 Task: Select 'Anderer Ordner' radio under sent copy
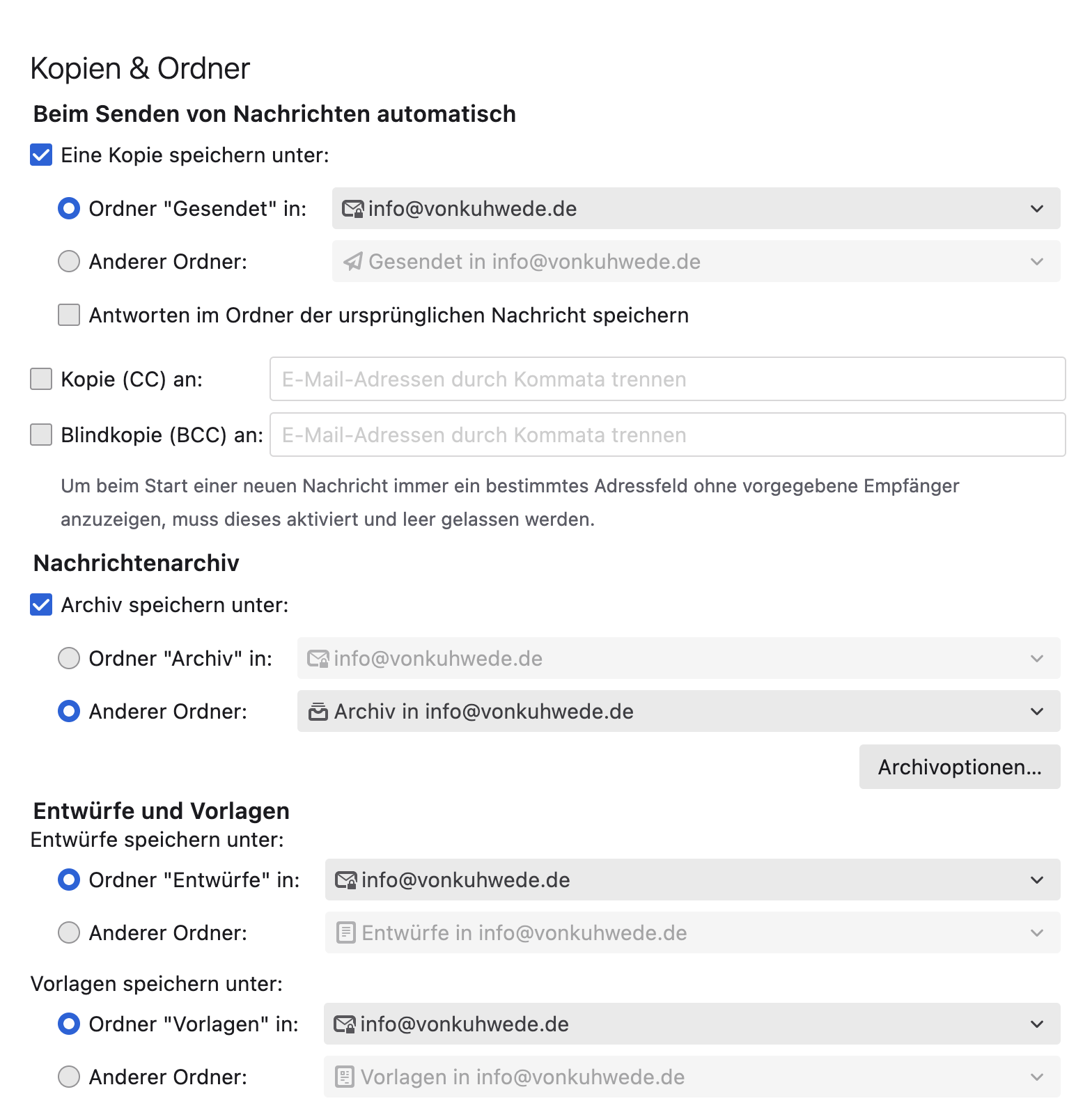click(x=69, y=262)
